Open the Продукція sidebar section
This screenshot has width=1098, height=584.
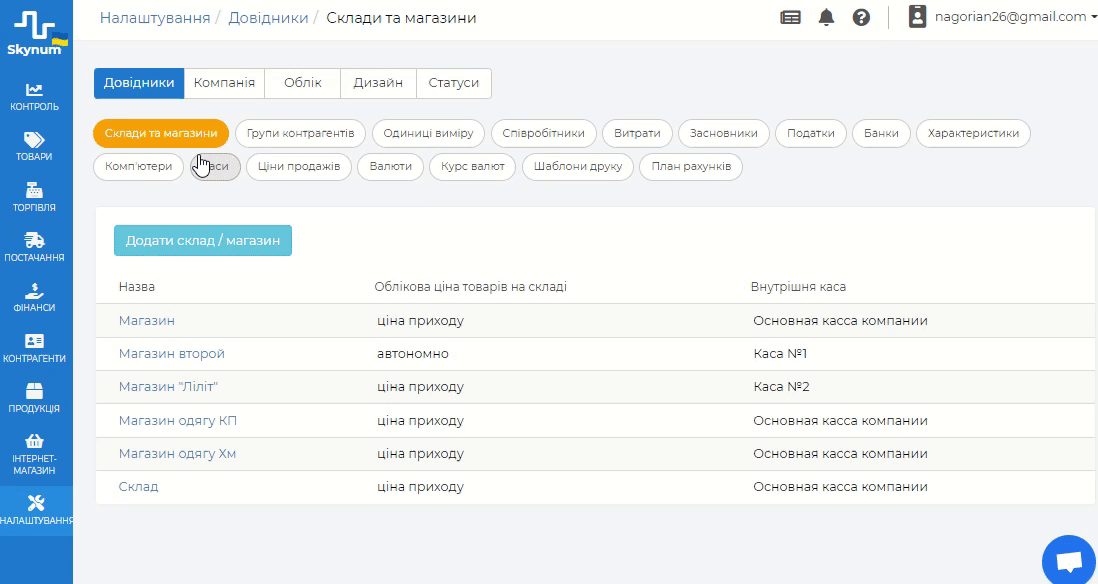(35, 398)
